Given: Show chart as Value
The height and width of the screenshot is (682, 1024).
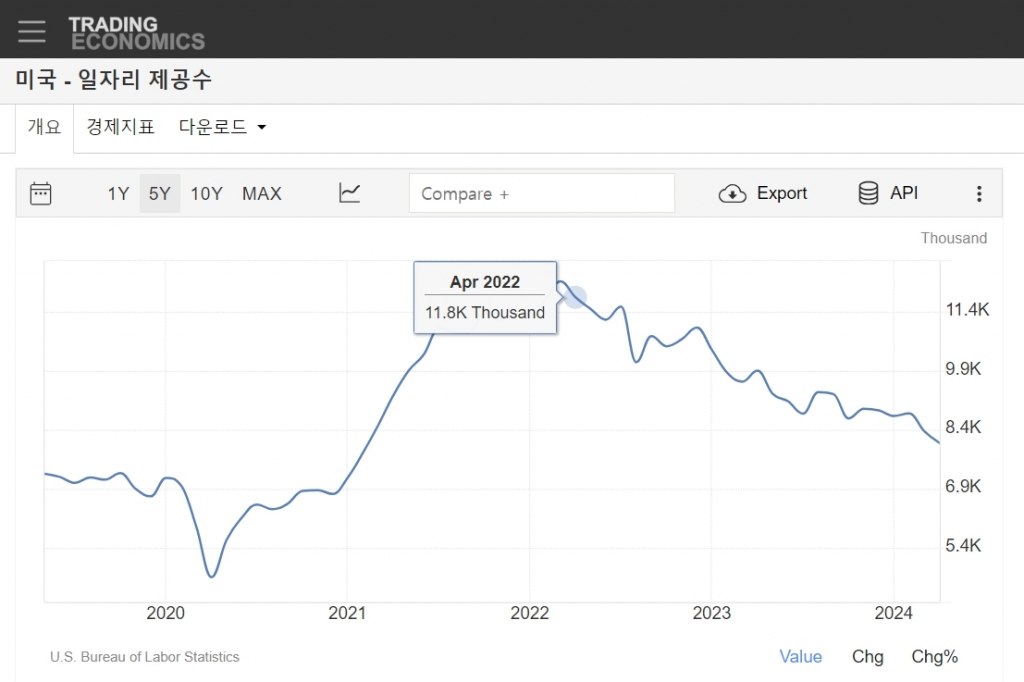Looking at the screenshot, I should pos(800,657).
